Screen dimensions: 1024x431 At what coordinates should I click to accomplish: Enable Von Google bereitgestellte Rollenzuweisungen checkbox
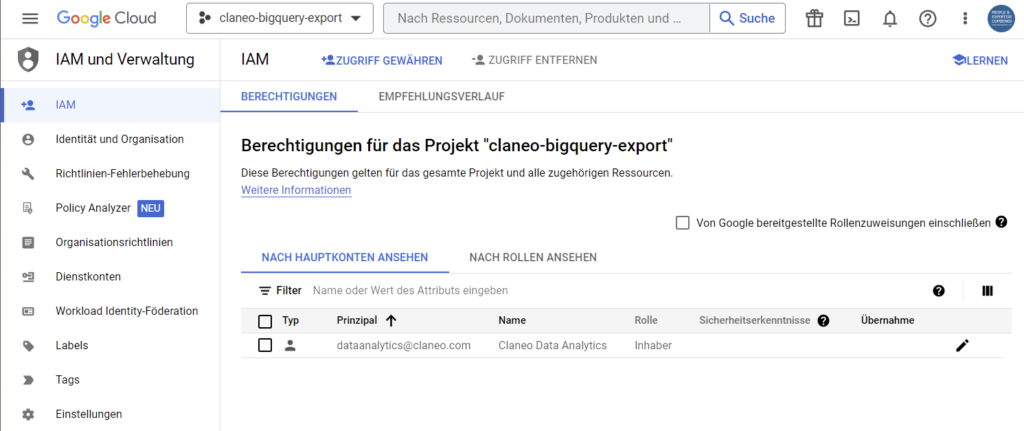(x=682, y=223)
